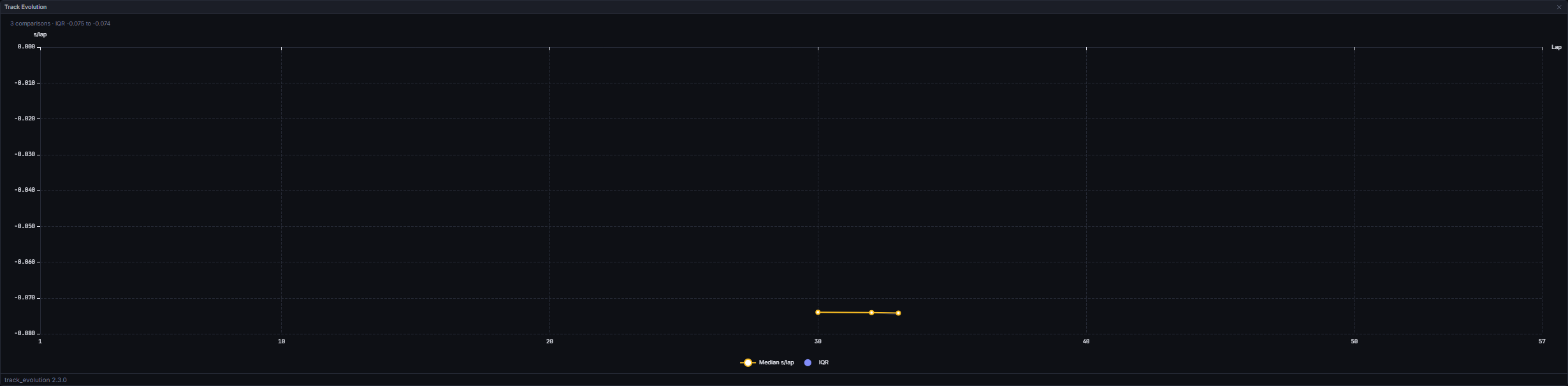Viewport: 1568px width, 386px height.
Task: Close the Track Evolution panel
Action: tap(1559, 7)
